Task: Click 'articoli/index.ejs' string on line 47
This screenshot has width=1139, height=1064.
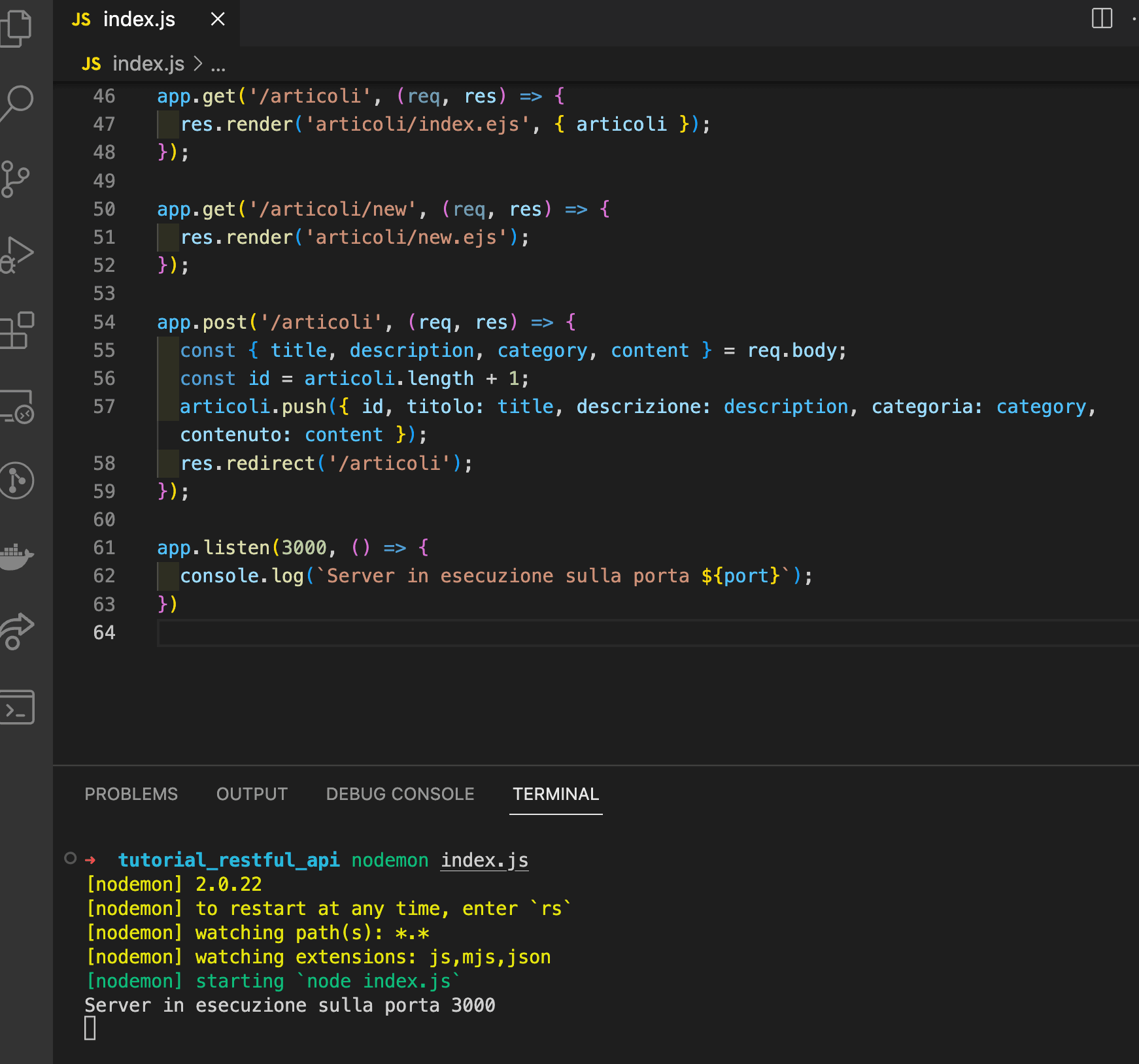Action: 417,125
